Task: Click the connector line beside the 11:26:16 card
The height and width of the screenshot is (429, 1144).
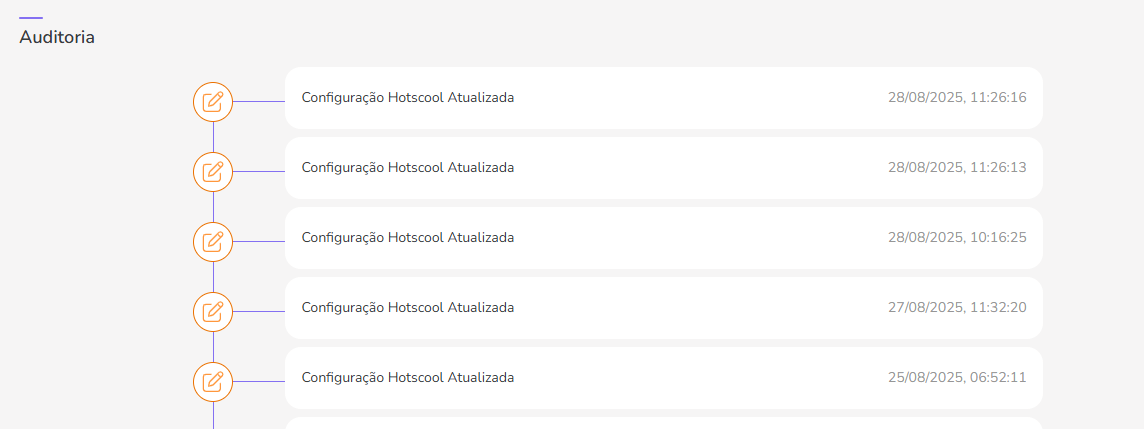Action: tap(259, 102)
